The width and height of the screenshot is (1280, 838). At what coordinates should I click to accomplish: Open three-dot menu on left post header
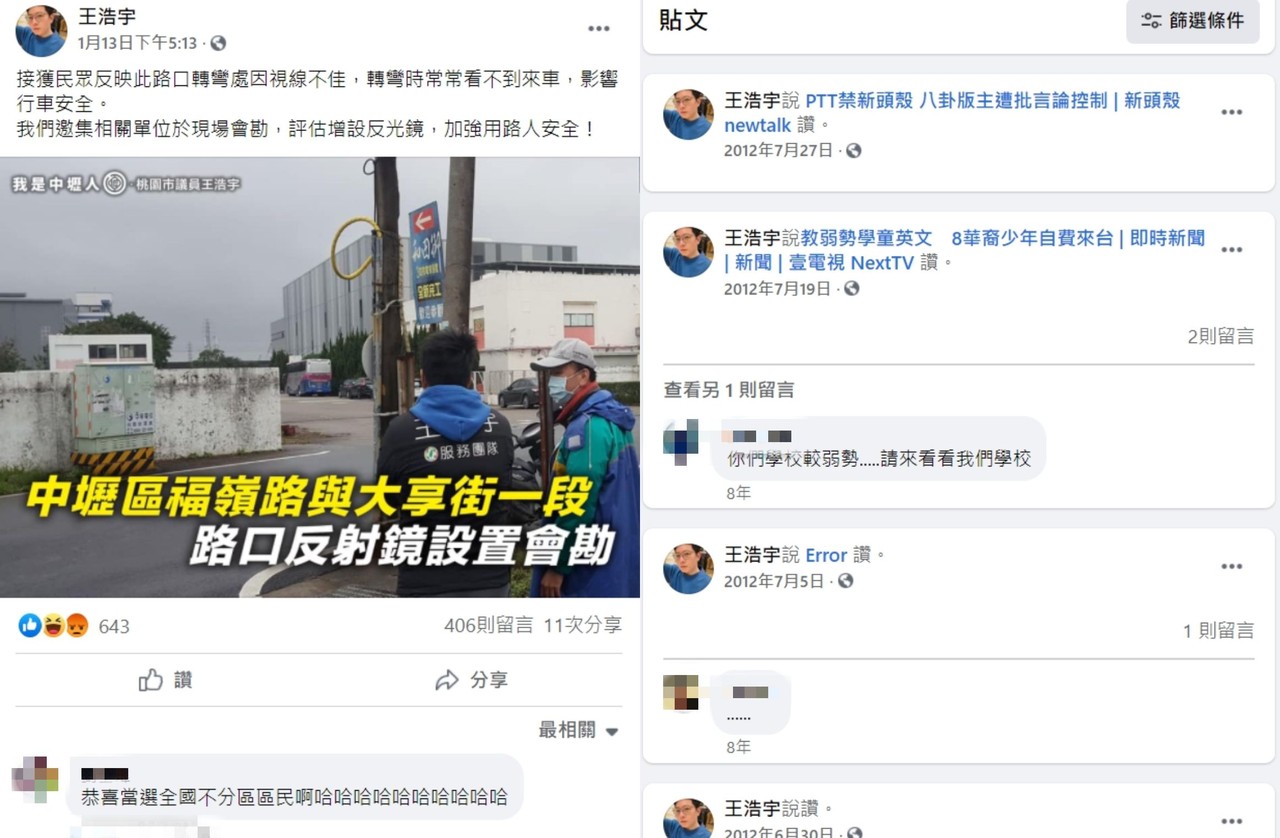point(598,28)
